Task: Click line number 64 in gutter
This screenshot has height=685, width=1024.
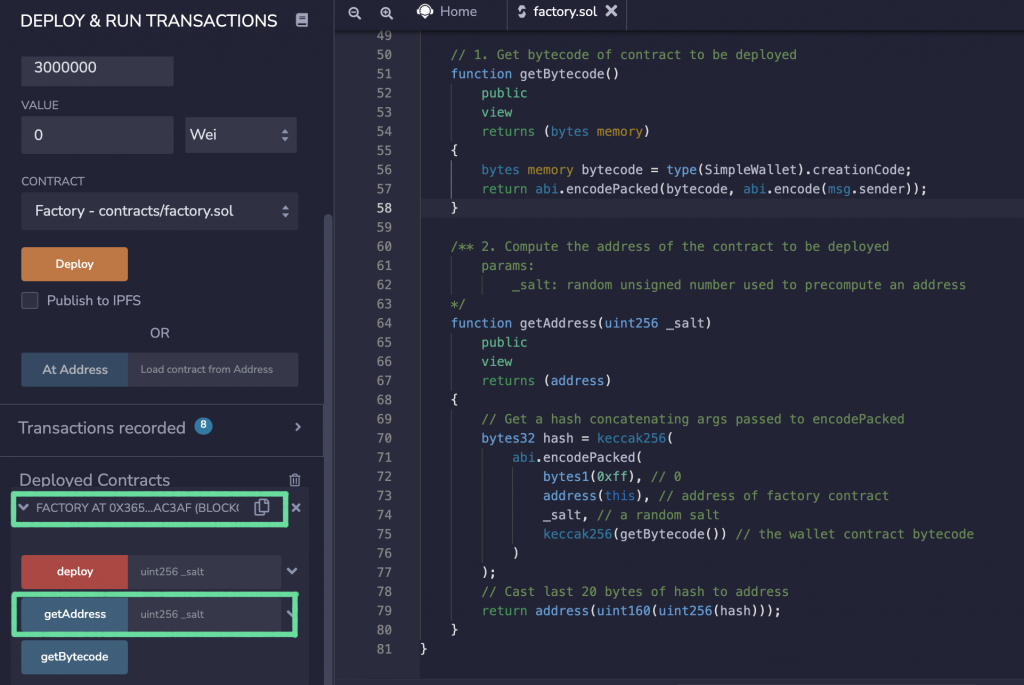Action: pyautogui.click(x=384, y=323)
